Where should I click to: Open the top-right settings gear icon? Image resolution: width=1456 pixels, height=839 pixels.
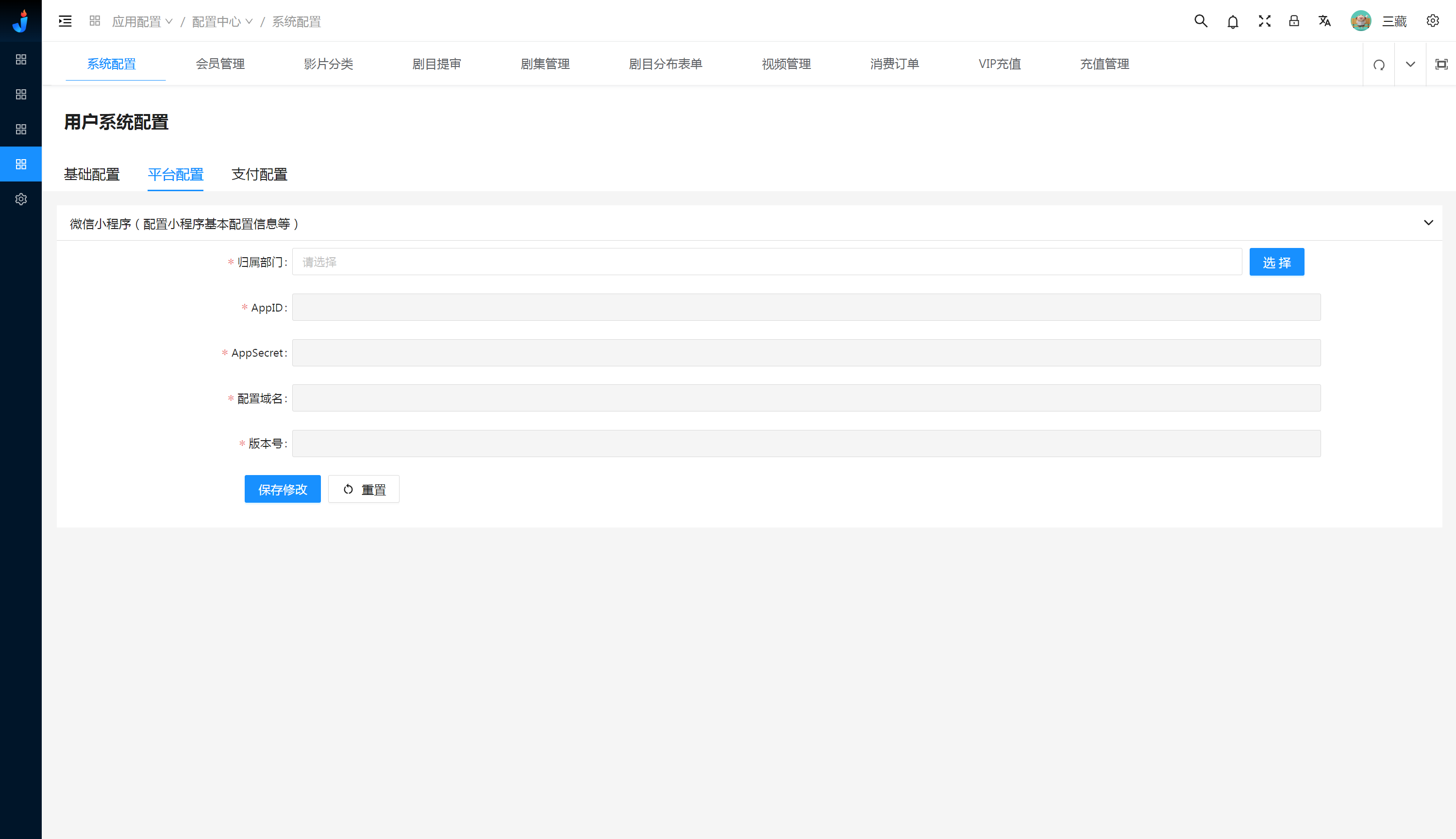pyautogui.click(x=1432, y=21)
